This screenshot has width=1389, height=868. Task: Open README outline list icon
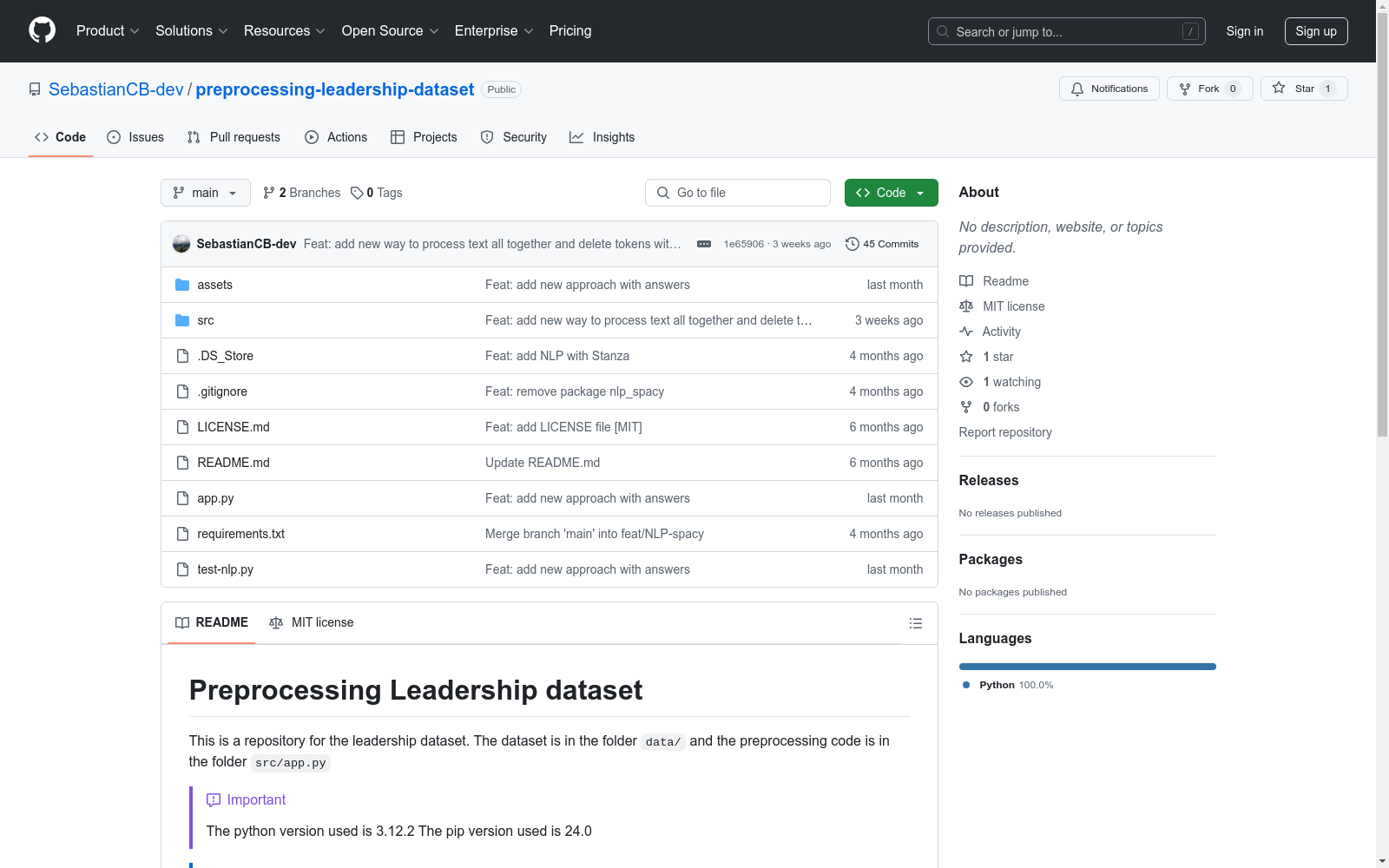click(x=915, y=623)
